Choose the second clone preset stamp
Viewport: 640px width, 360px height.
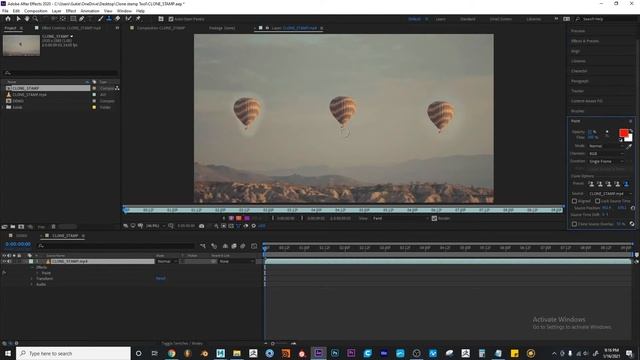pos(600,184)
